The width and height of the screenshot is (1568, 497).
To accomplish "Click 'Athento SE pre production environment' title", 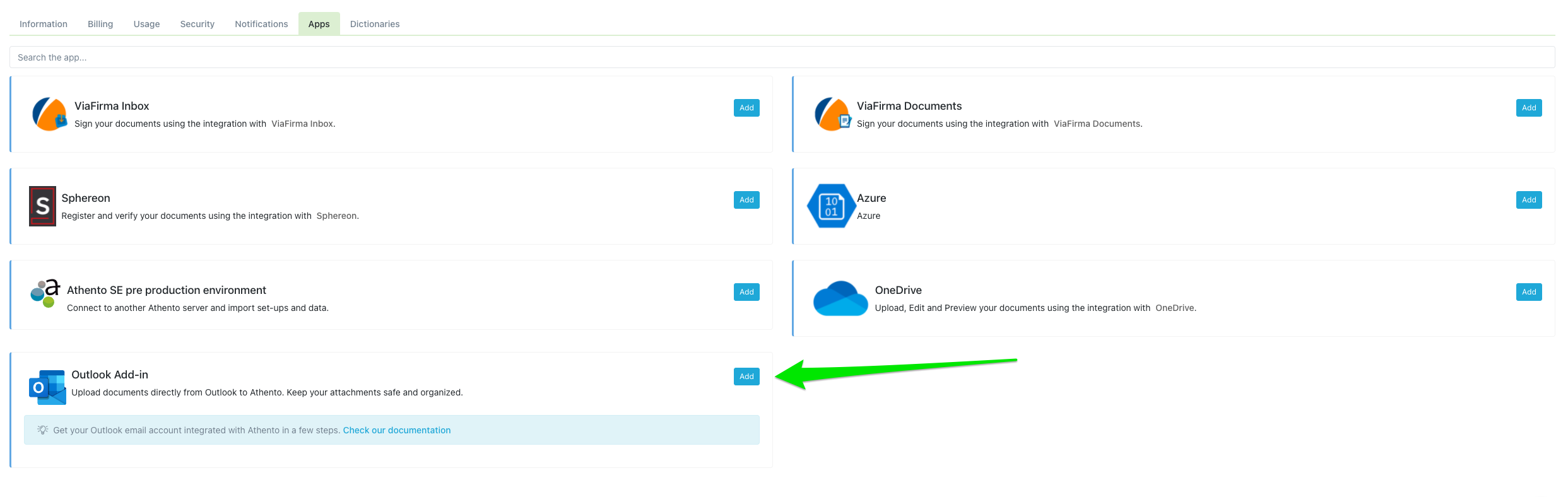I will (167, 290).
